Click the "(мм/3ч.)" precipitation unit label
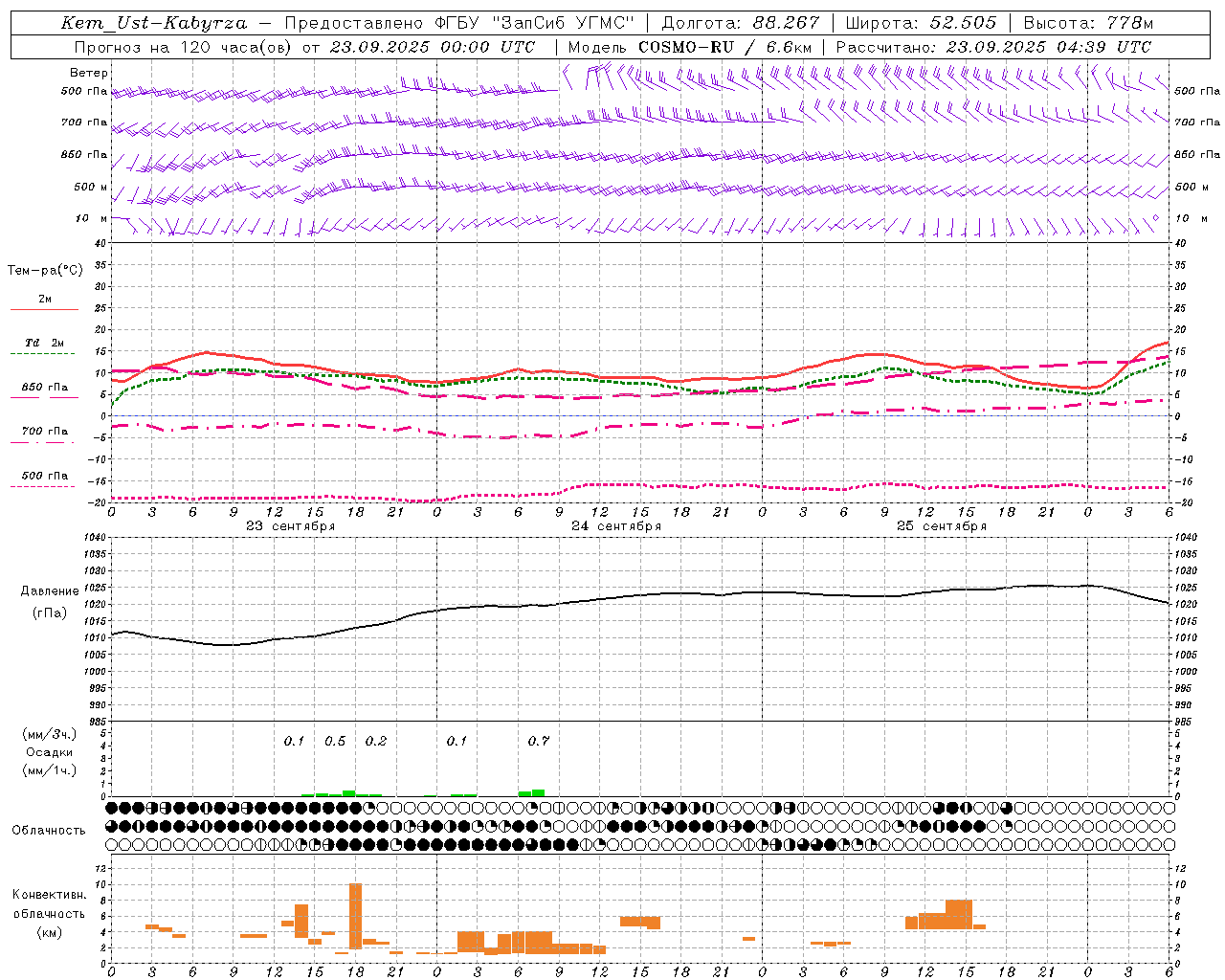The width and height of the screenshot is (1225, 980). click(50, 734)
